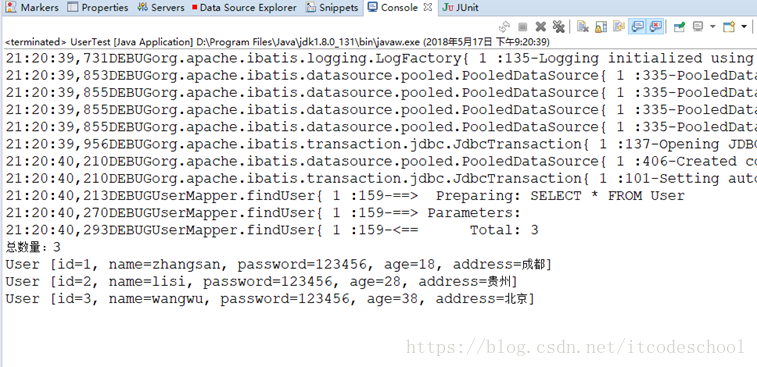Click the Properties tab icon

(x=72, y=7)
